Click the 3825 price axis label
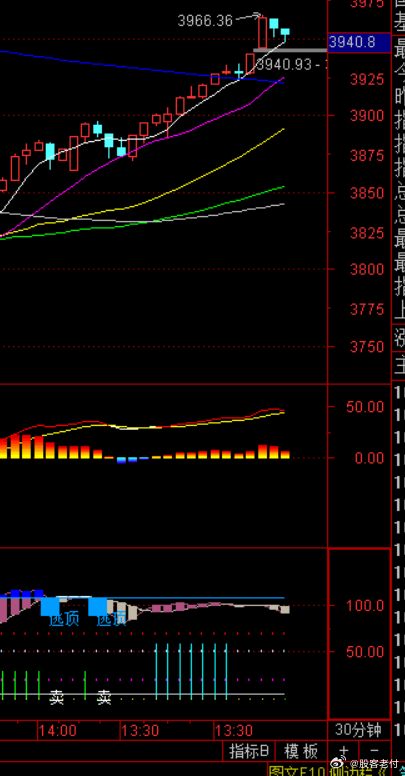The width and height of the screenshot is (405, 776). click(367, 233)
